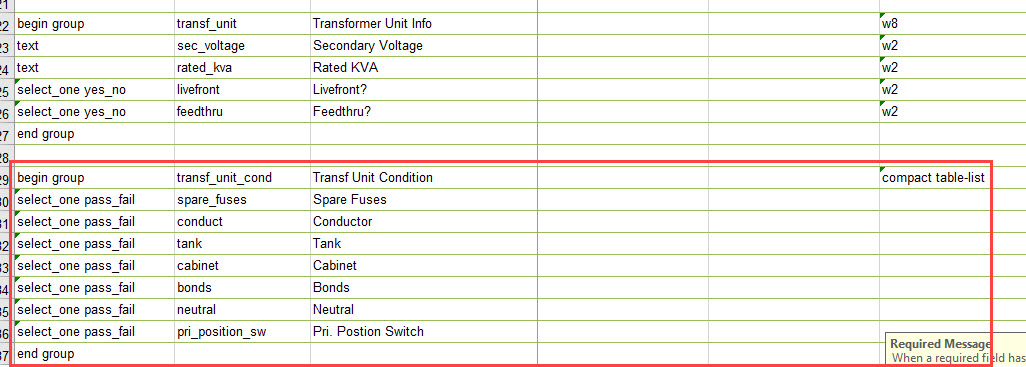Click the 'Secondary Voltage' label cell

pos(423,46)
